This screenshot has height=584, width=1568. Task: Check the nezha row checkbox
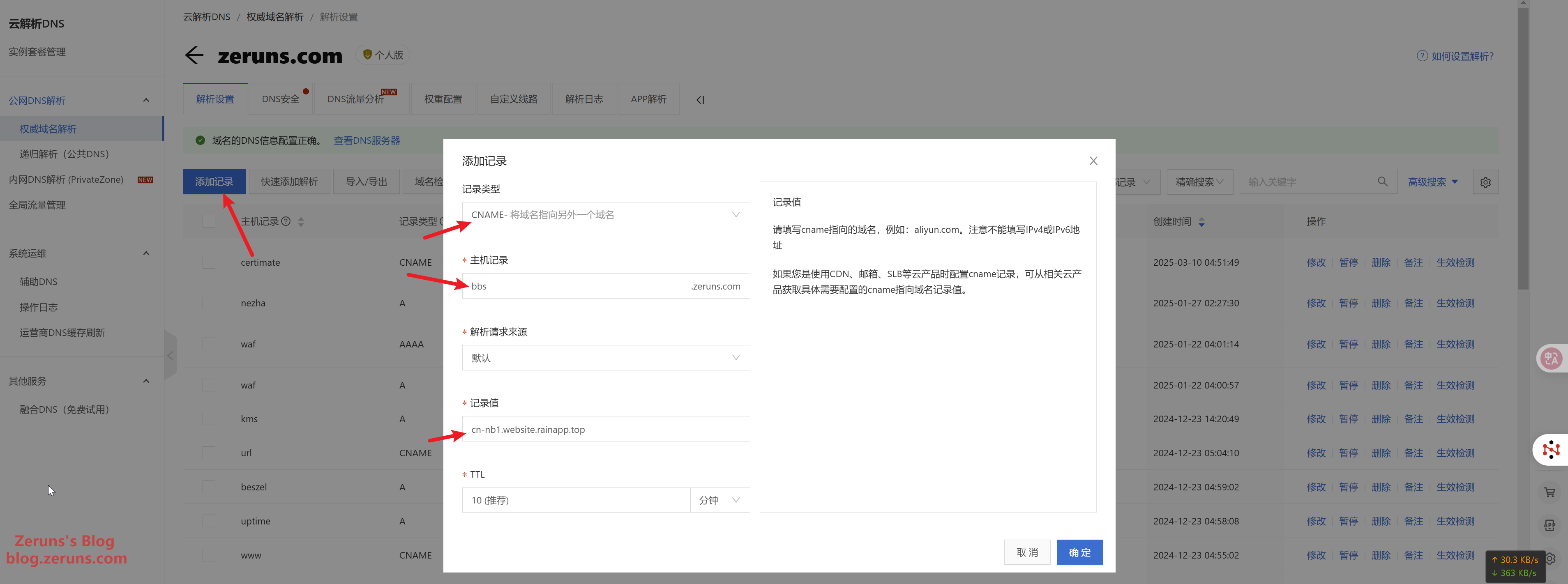pyautogui.click(x=209, y=303)
